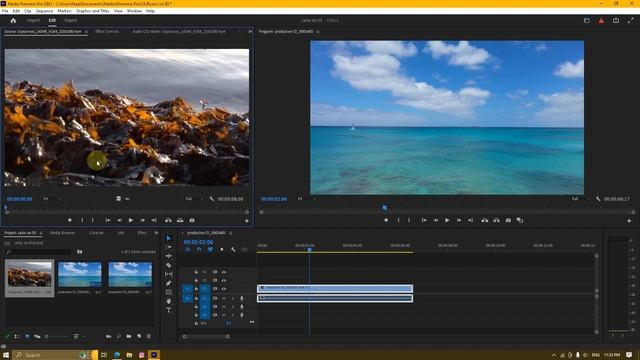Click New Item icon in Project panel

click(x=139, y=336)
